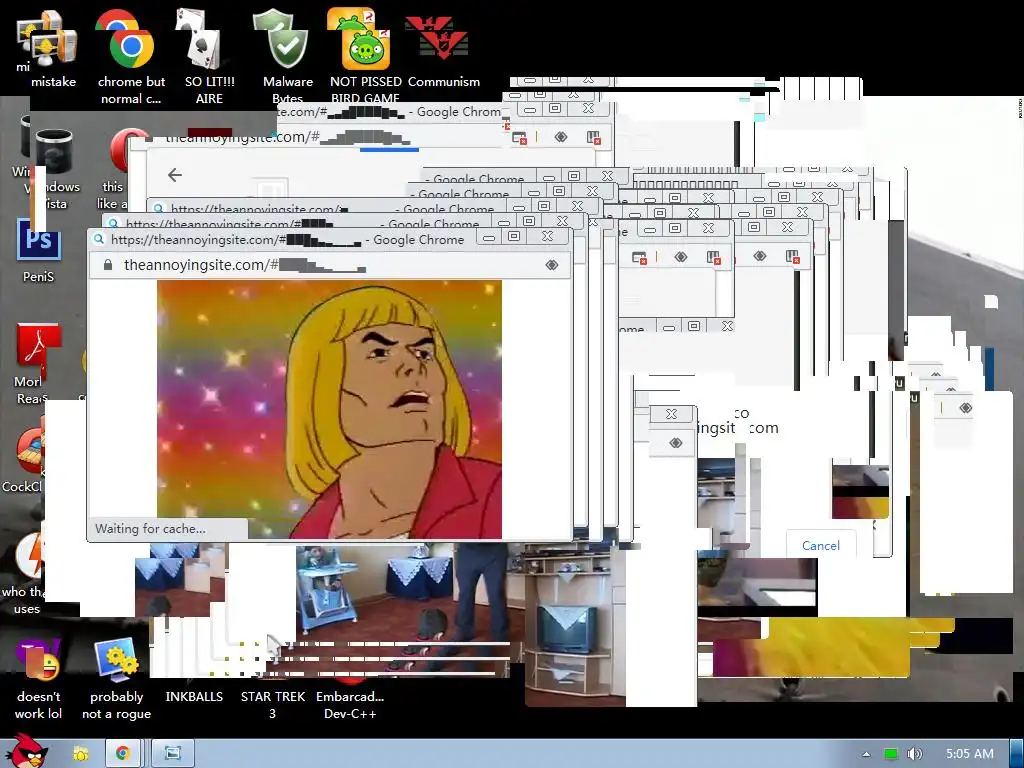
Task: Click the 5:05 AM clock
Action: [969, 754]
